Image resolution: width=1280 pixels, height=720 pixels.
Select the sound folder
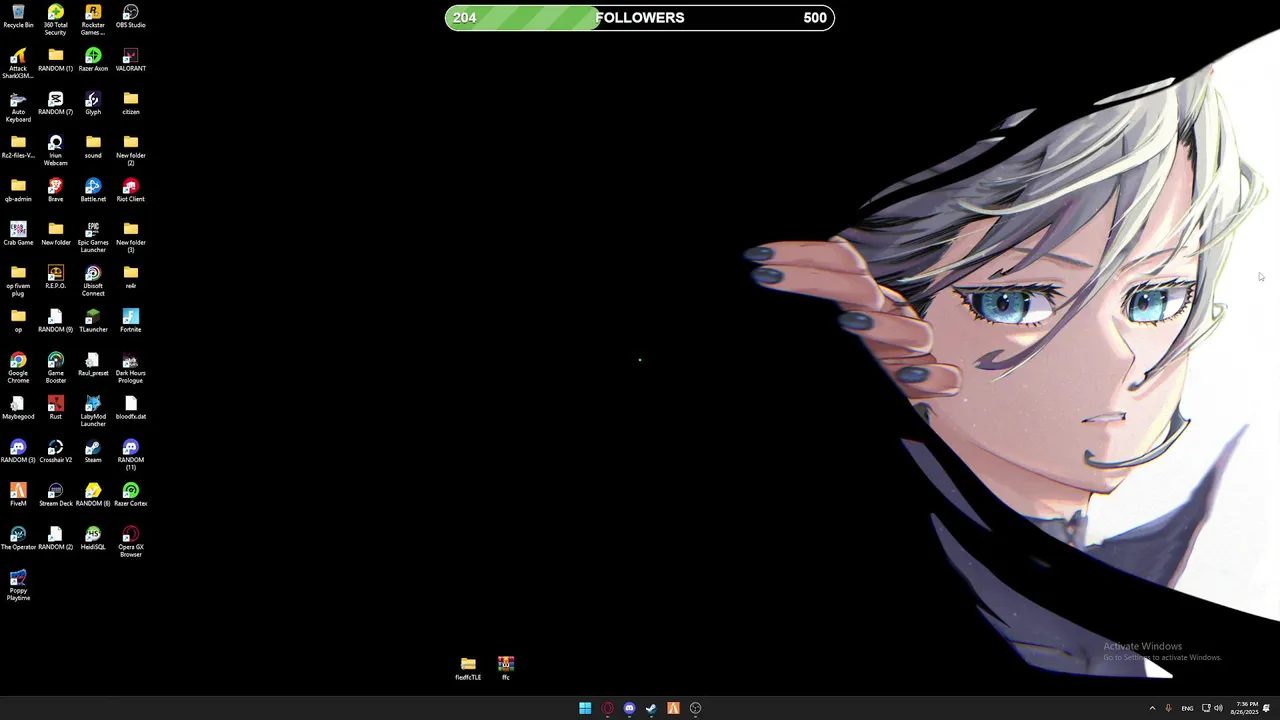click(93, 147)
